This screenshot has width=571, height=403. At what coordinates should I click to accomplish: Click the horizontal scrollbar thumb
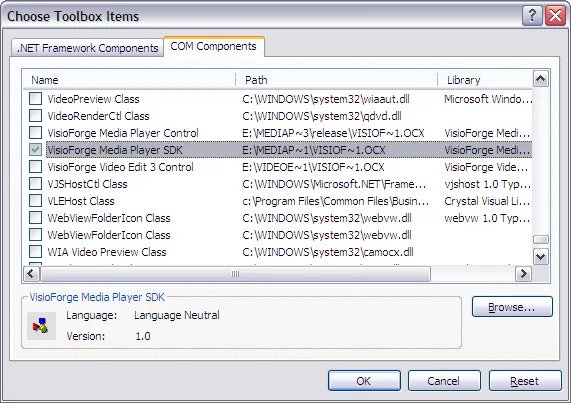click(236, 273)
